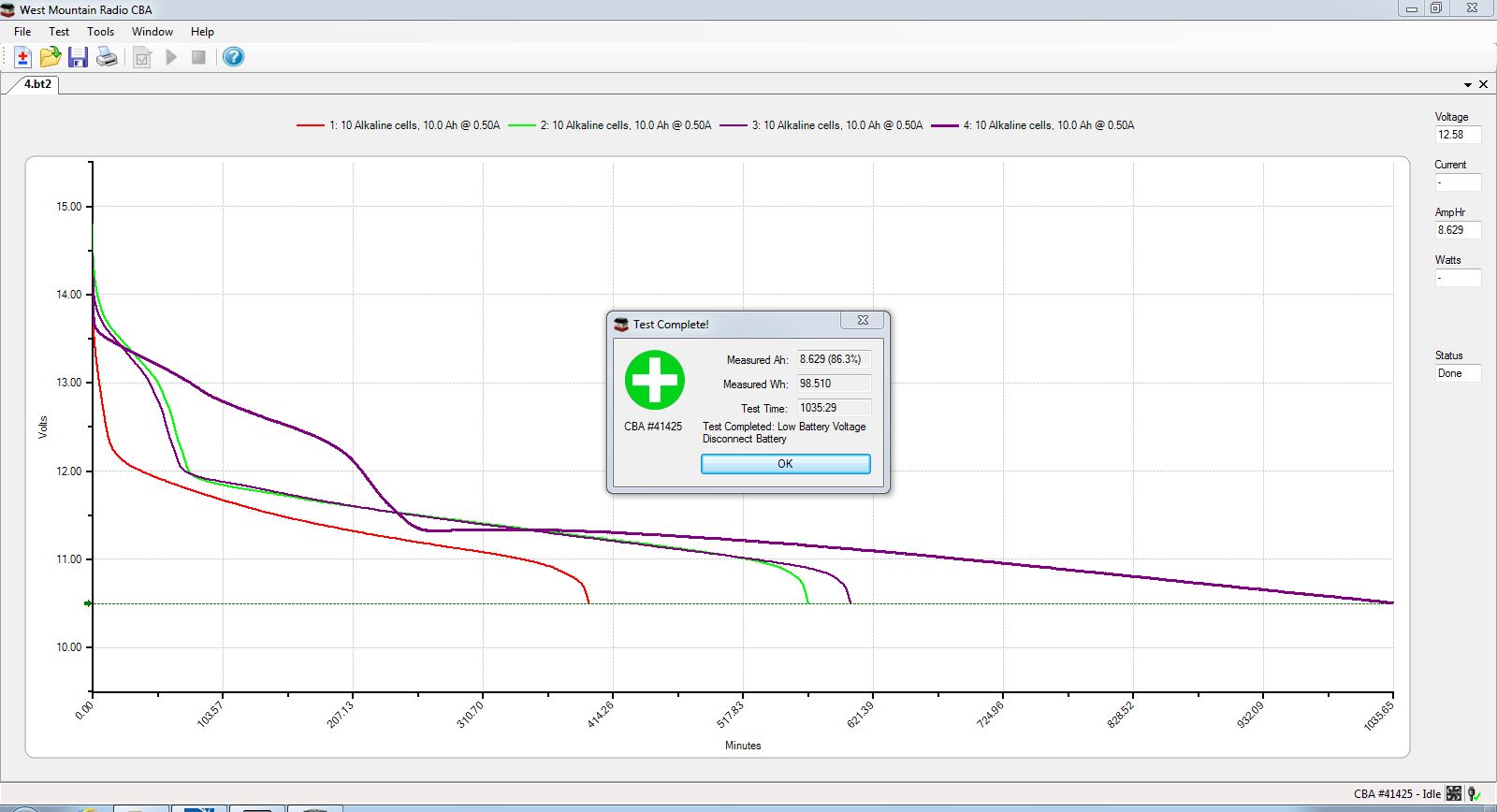This screenshot has height=812, width=1497.
Task: Click the 'Minutes' X-axis label
Action: coord(743,746)
